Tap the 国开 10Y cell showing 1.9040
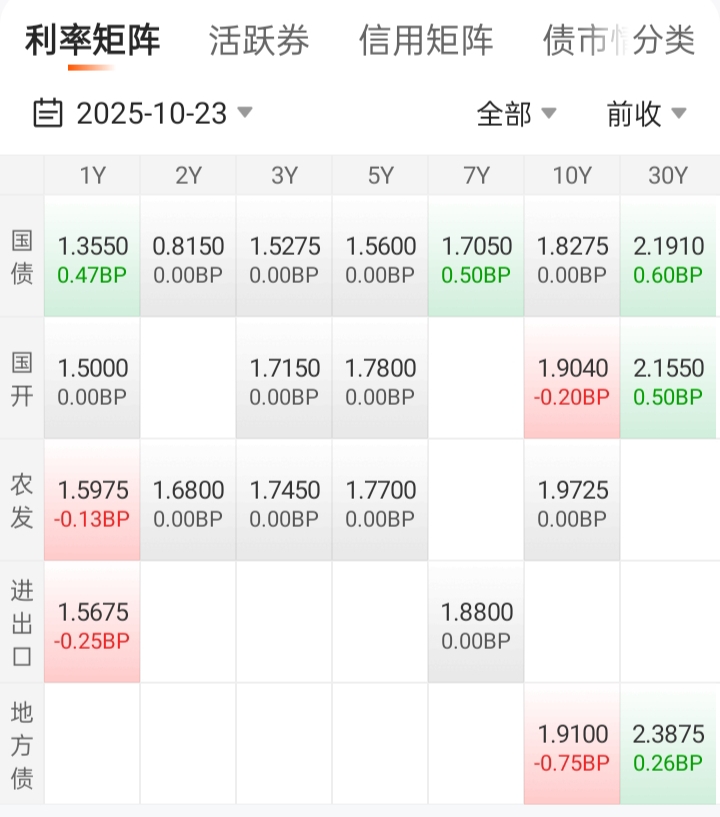 (x=572, y=380)
